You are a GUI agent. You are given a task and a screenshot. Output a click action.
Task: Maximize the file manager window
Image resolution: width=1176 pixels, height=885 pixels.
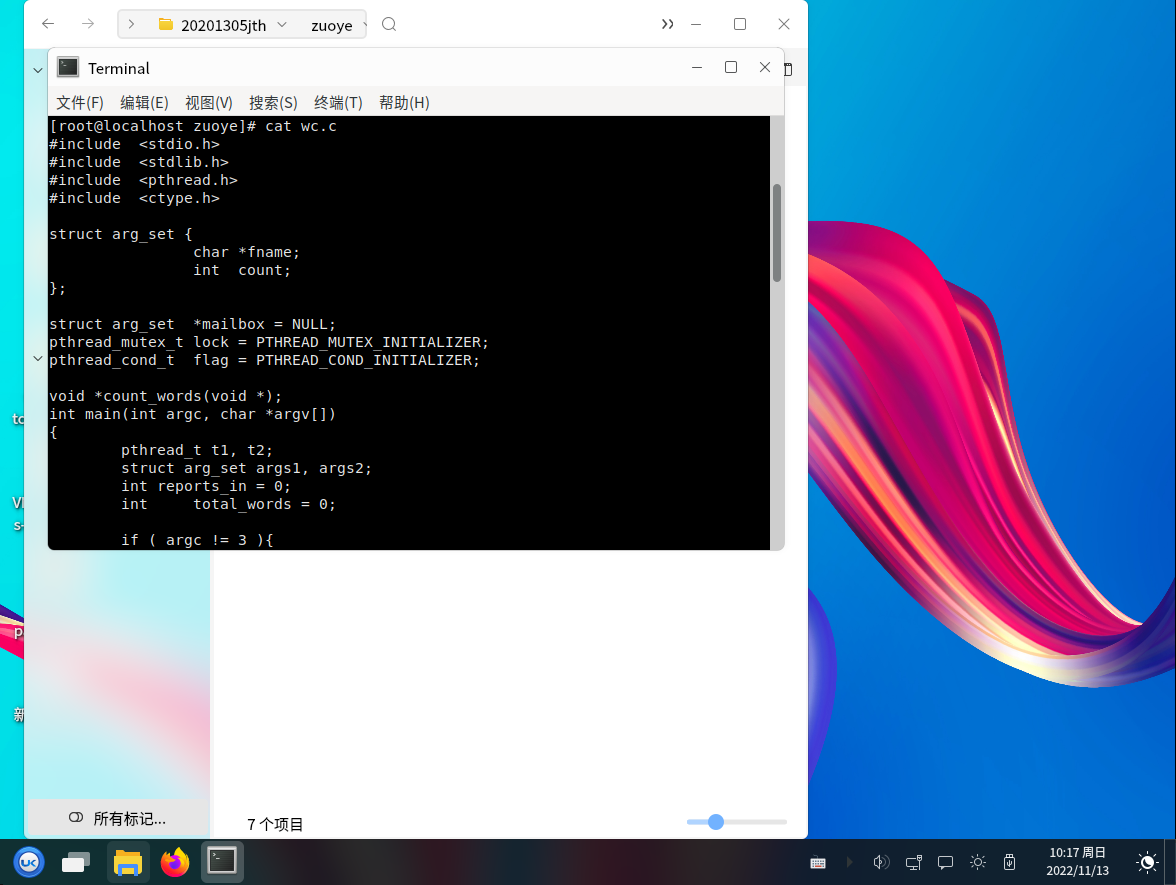pos(740,24)
